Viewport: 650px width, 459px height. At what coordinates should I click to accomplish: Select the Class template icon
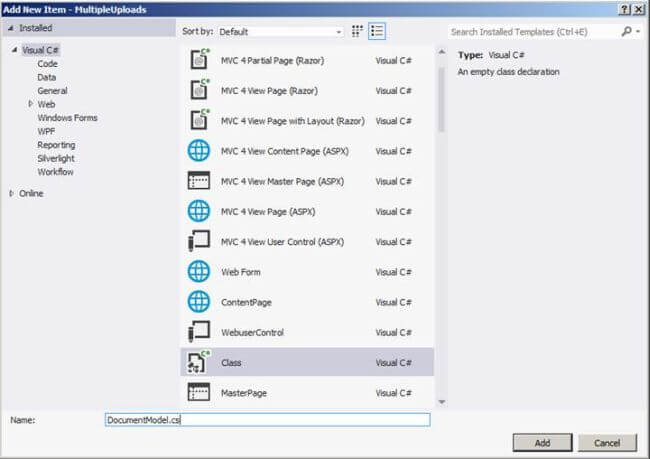coord(199,362)
